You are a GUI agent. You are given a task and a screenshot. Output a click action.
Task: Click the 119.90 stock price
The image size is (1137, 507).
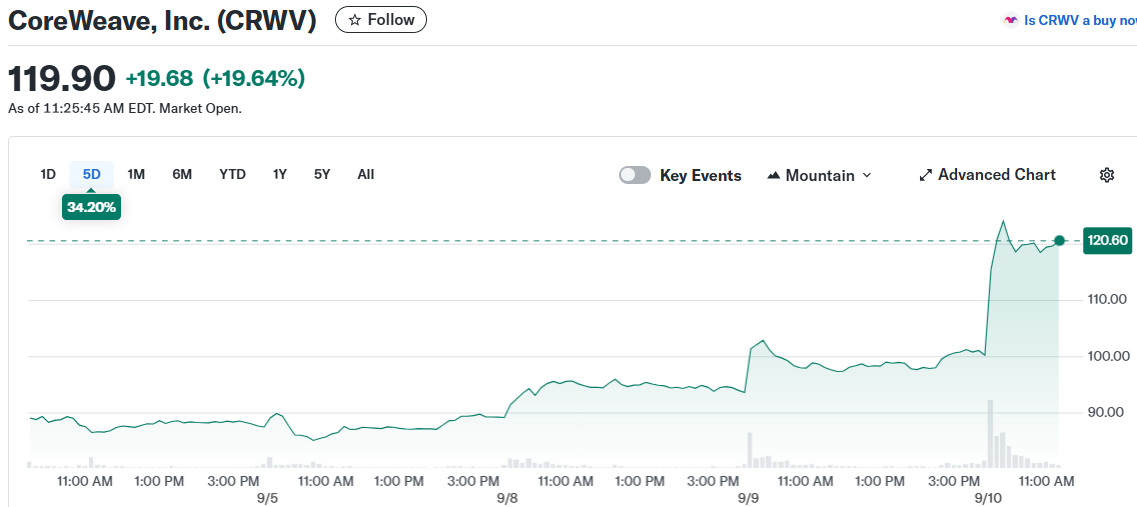(62, 78)
